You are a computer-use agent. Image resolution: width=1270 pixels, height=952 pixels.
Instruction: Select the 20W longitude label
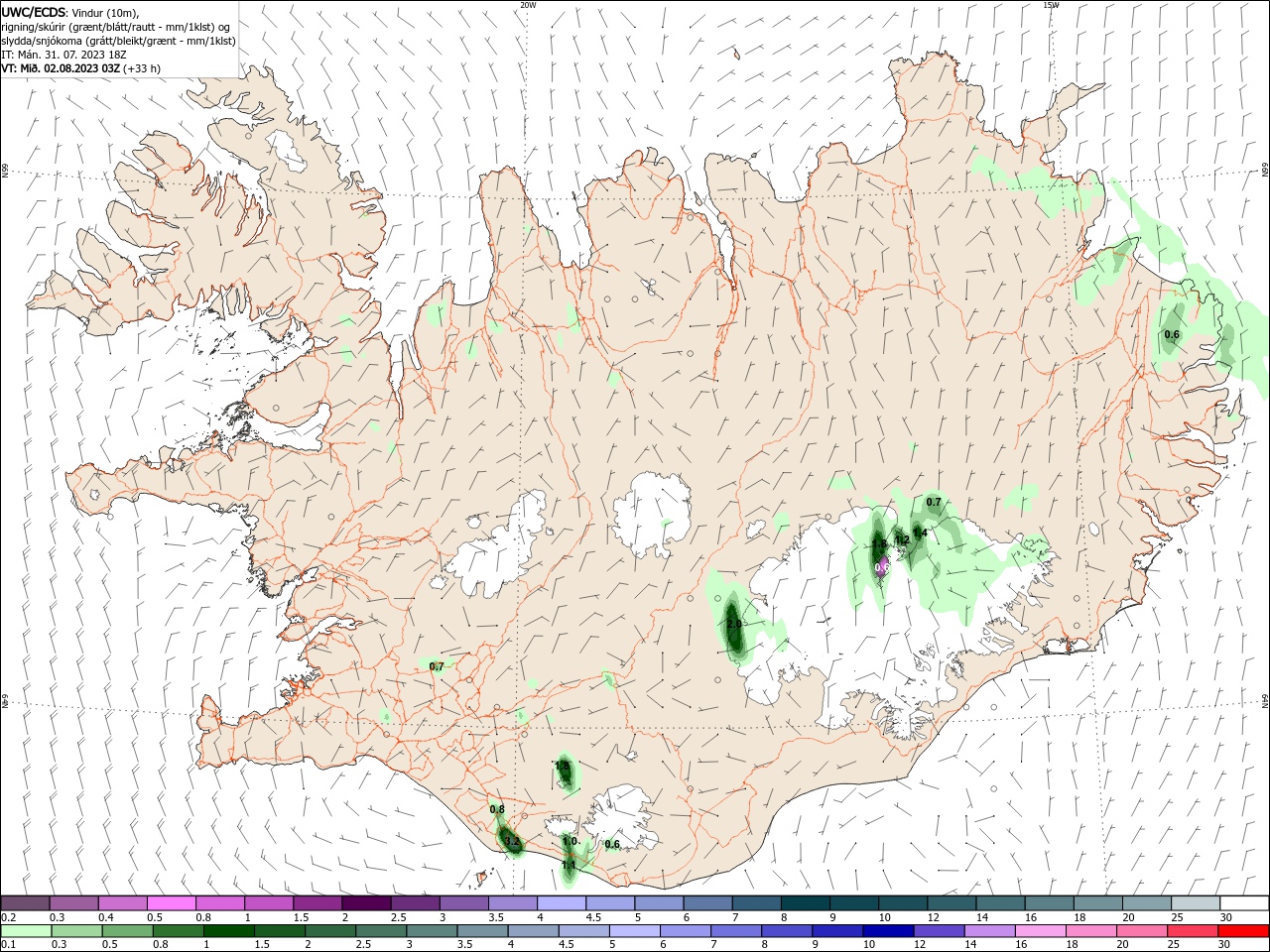pos(528,5)
